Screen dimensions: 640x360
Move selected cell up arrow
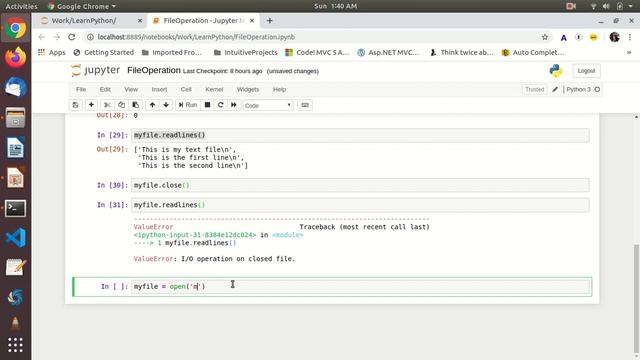pyautogui.click(x=152, y=105)
